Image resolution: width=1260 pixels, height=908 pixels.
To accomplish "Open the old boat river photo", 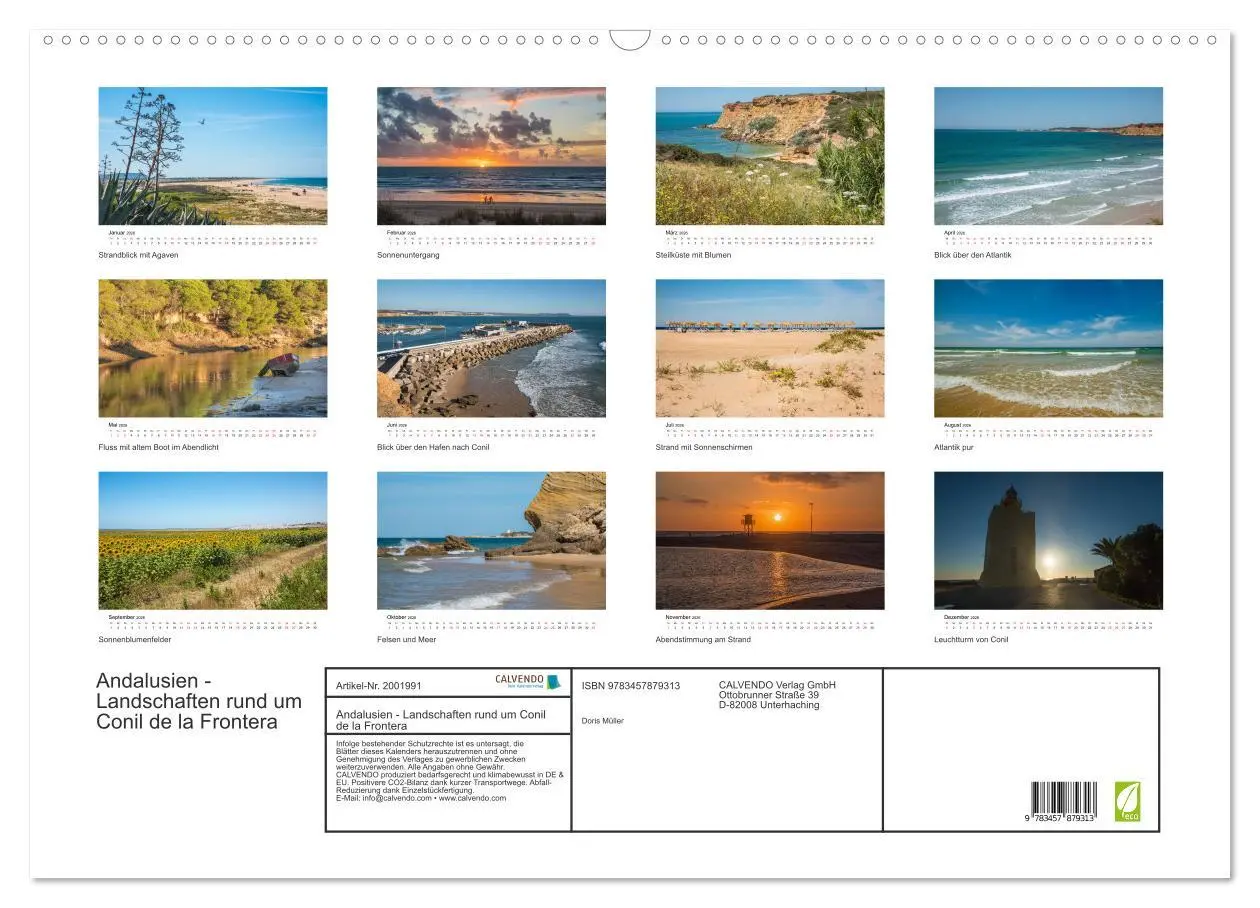I will [x=213, y=348].
